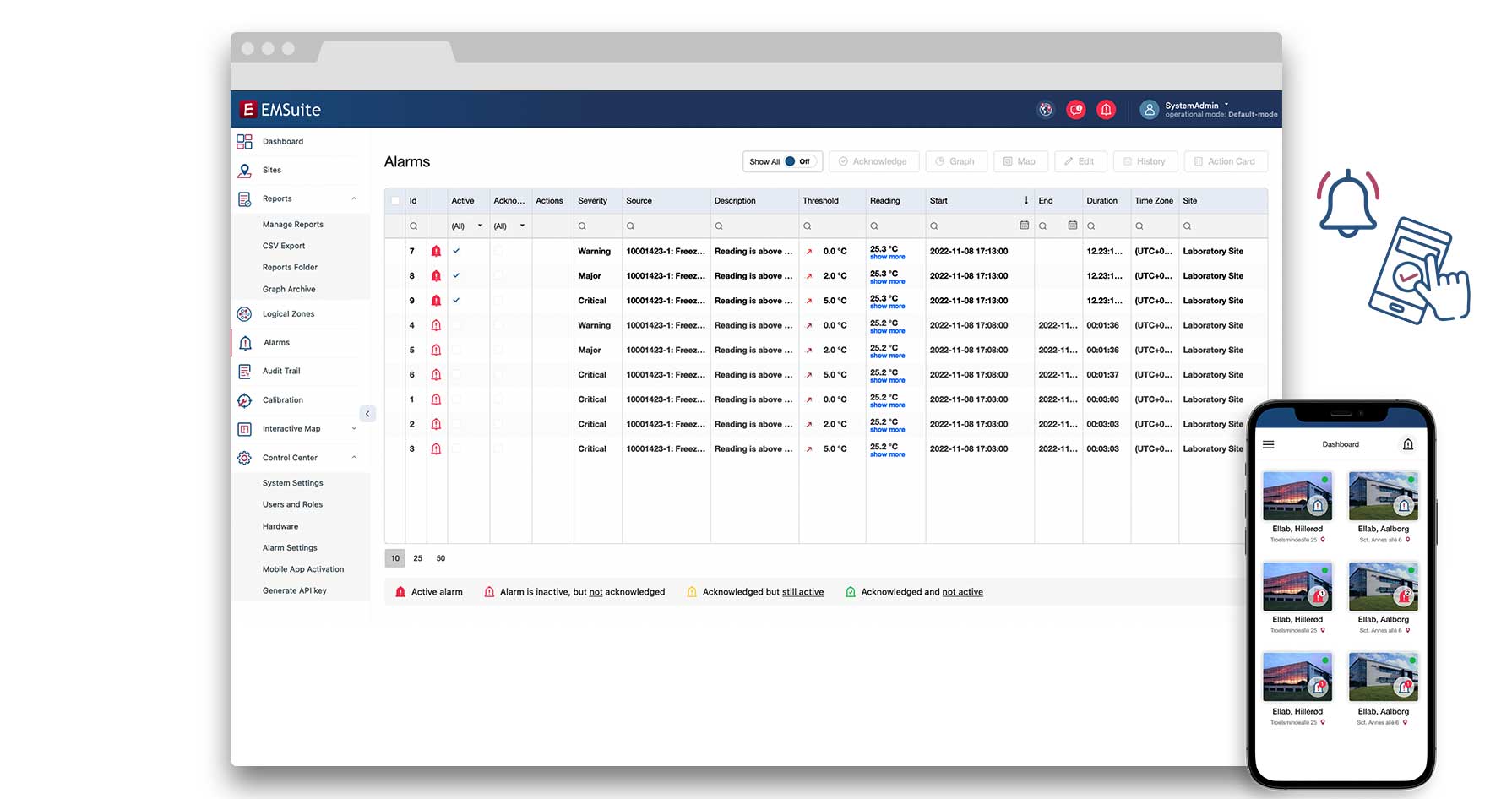
Task: Open the SystemAdmin account dropdown arrow
Action: click(1226, 106)
